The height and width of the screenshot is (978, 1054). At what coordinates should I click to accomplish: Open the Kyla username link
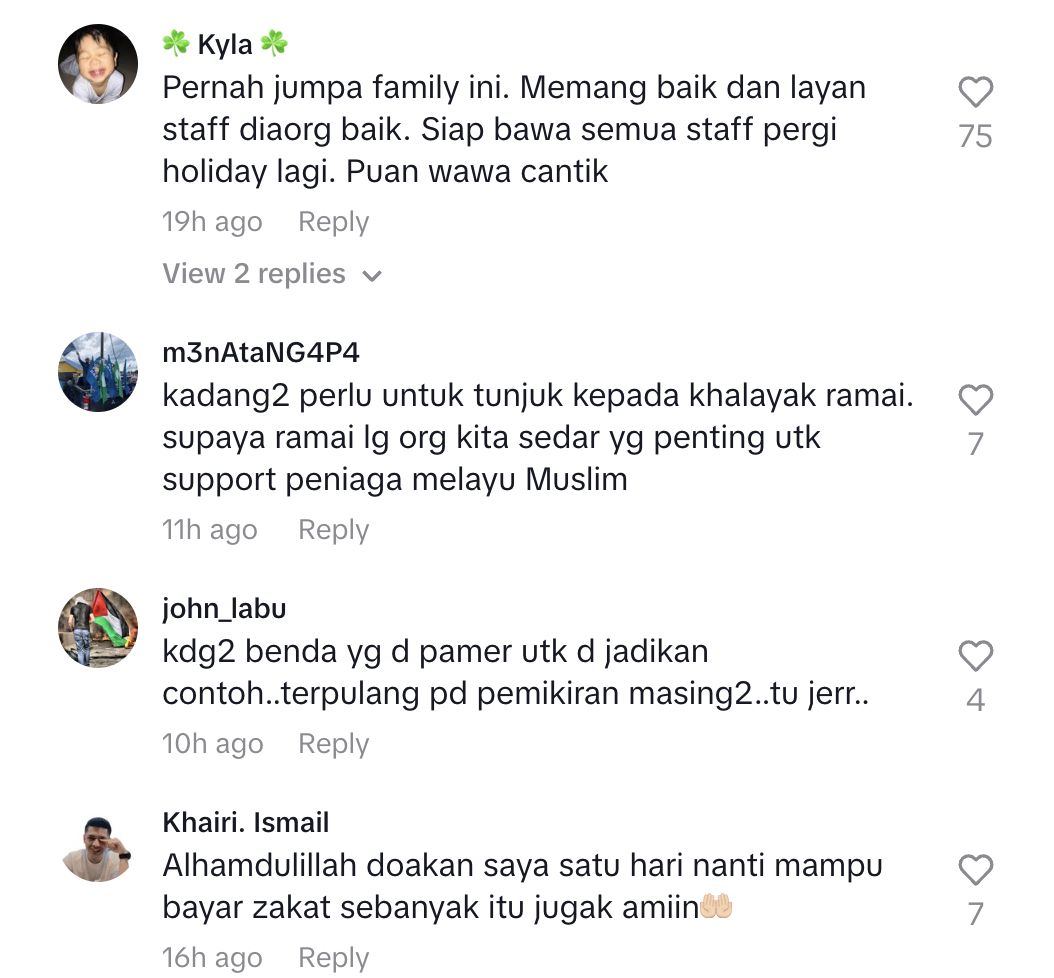tap(225, 44)
